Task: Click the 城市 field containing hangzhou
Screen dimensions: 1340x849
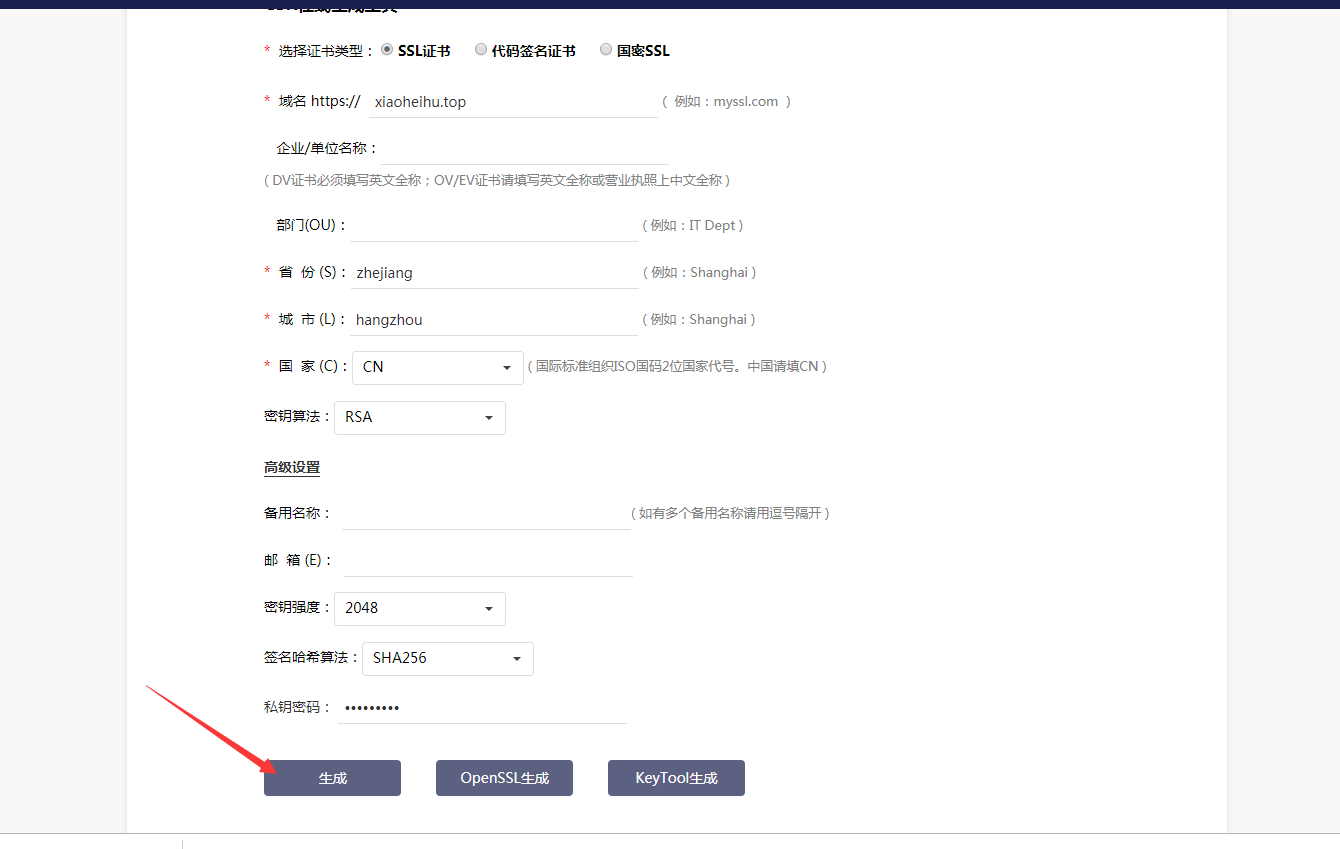Action: click(x=495, y=319)
